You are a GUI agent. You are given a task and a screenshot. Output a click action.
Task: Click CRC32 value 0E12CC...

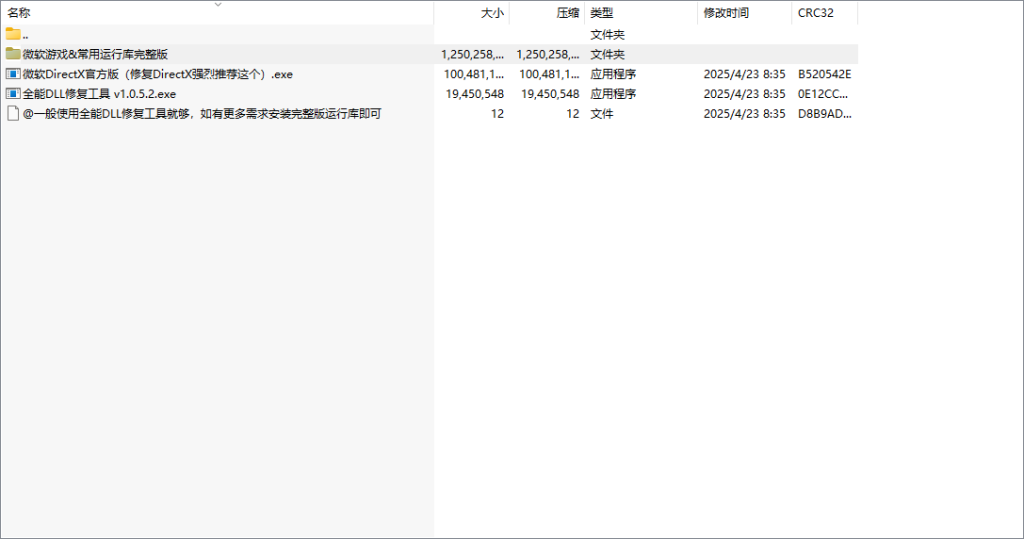(x=823, y=93)
